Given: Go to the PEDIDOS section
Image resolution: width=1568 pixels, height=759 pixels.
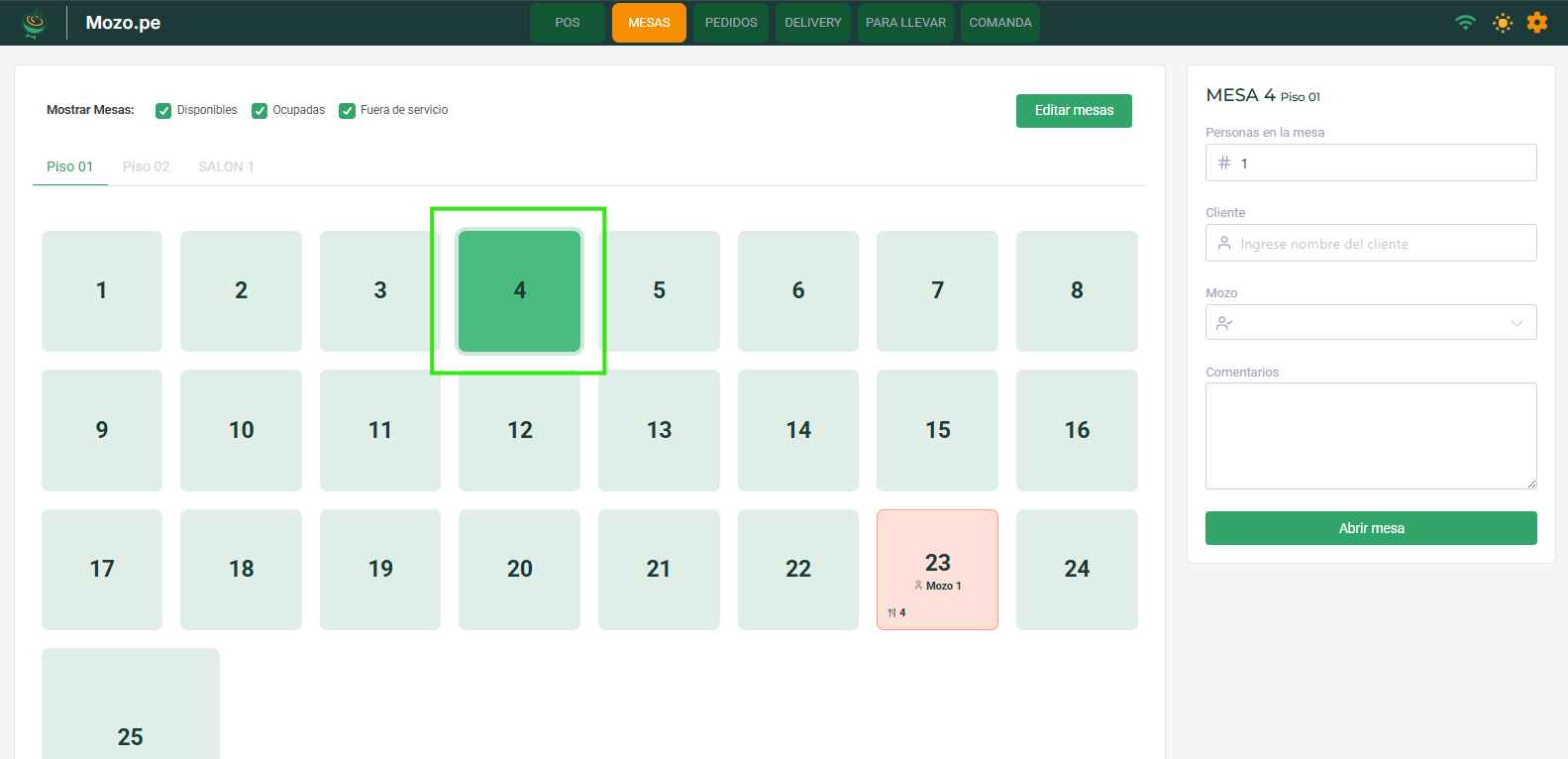Looking at the screenshot, I should click(x=731, y=23).
